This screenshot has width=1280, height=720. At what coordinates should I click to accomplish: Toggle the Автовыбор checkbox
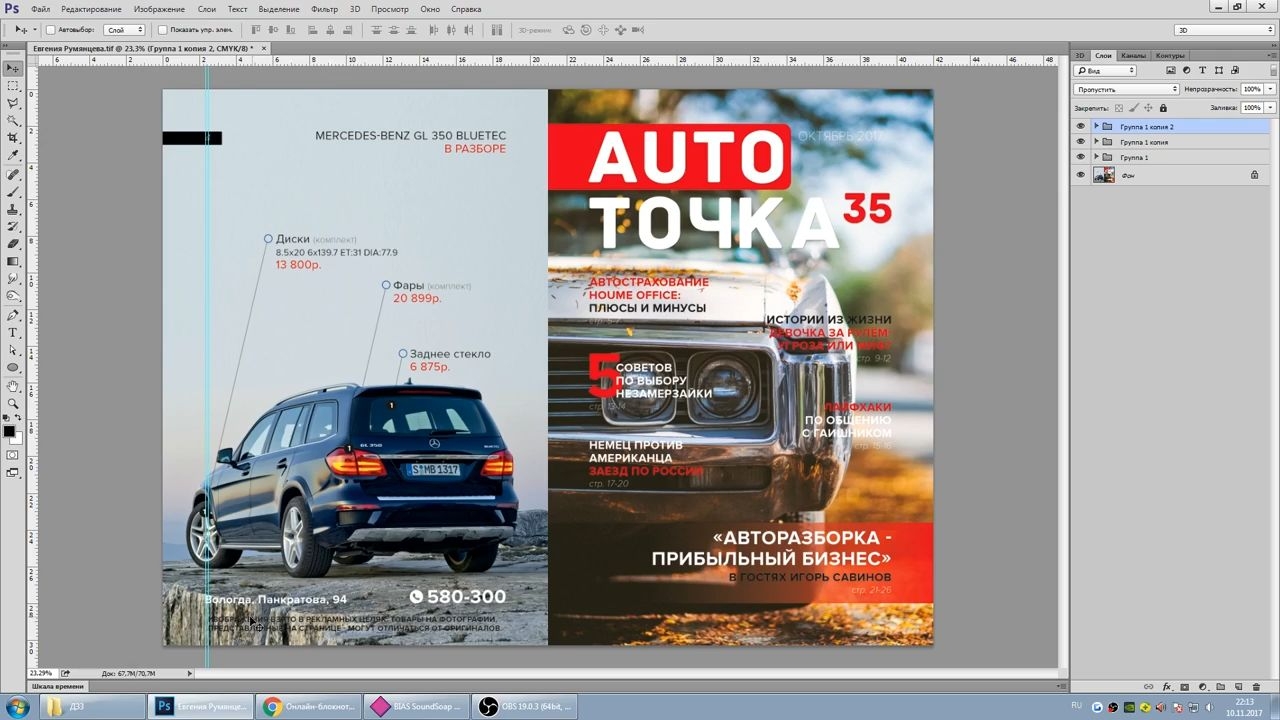(x=51, y=30)
